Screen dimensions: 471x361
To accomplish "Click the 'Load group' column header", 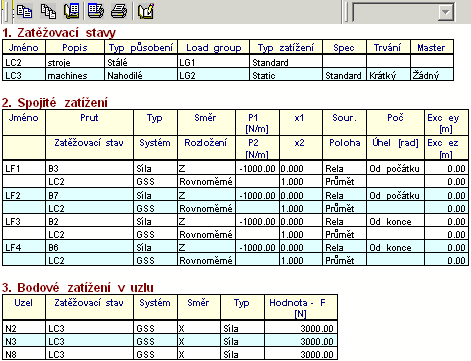I will [x=214, y=48].
